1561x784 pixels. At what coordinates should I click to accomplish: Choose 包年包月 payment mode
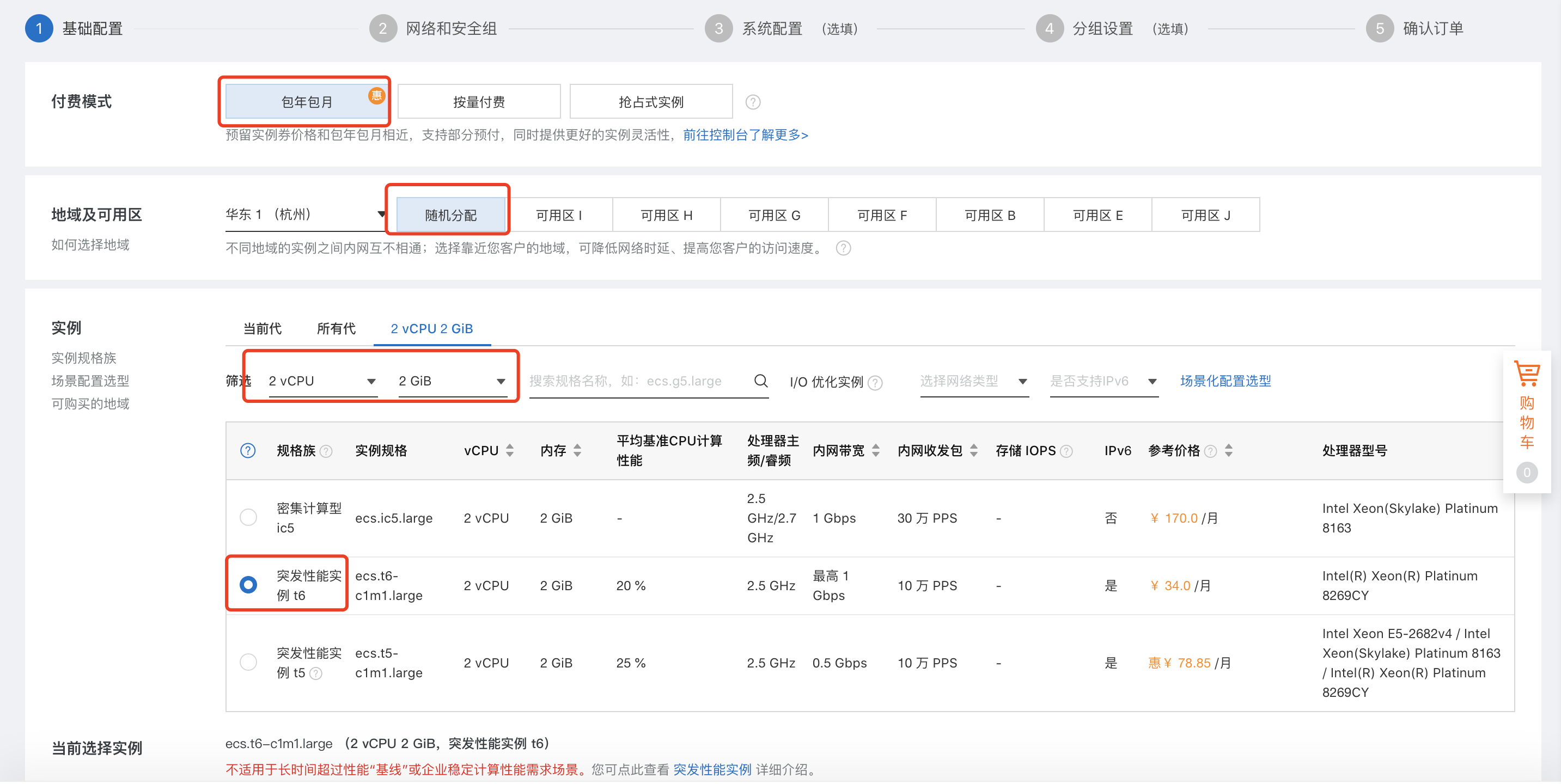point(307,102)
